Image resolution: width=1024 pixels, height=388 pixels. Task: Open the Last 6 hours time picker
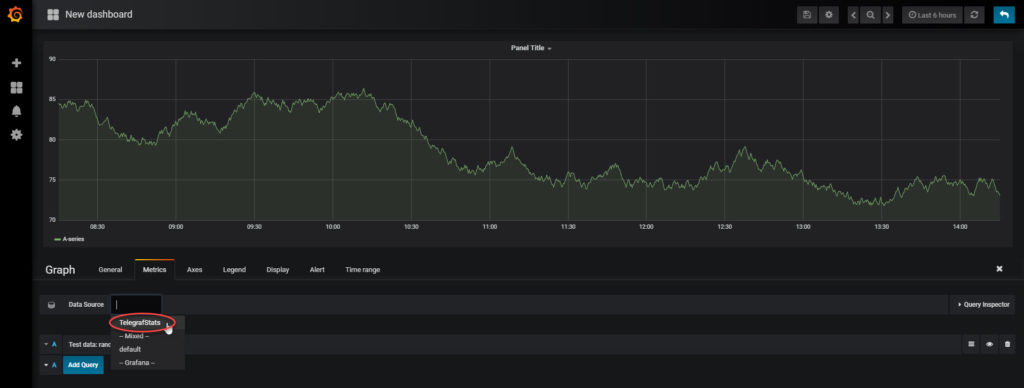[932, 14]
